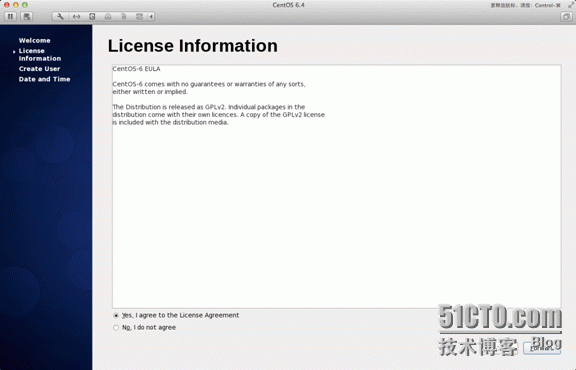Click the CD/DVD drive device icon
The image size is (576, 370).
coord(108,17)
